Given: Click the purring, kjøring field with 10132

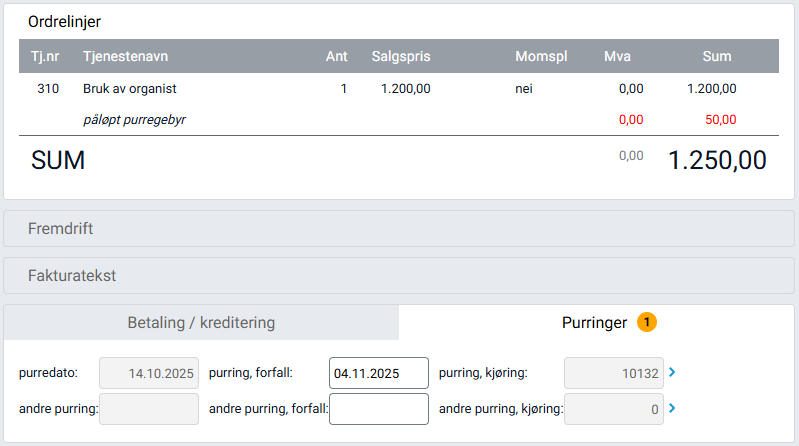Looking at the screenshot, I should 613,373.
